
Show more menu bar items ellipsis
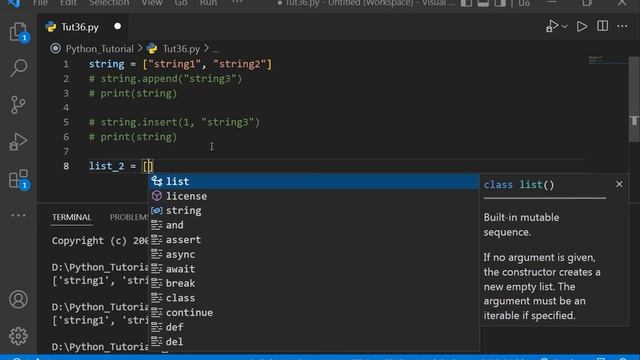tap(238, 2)
